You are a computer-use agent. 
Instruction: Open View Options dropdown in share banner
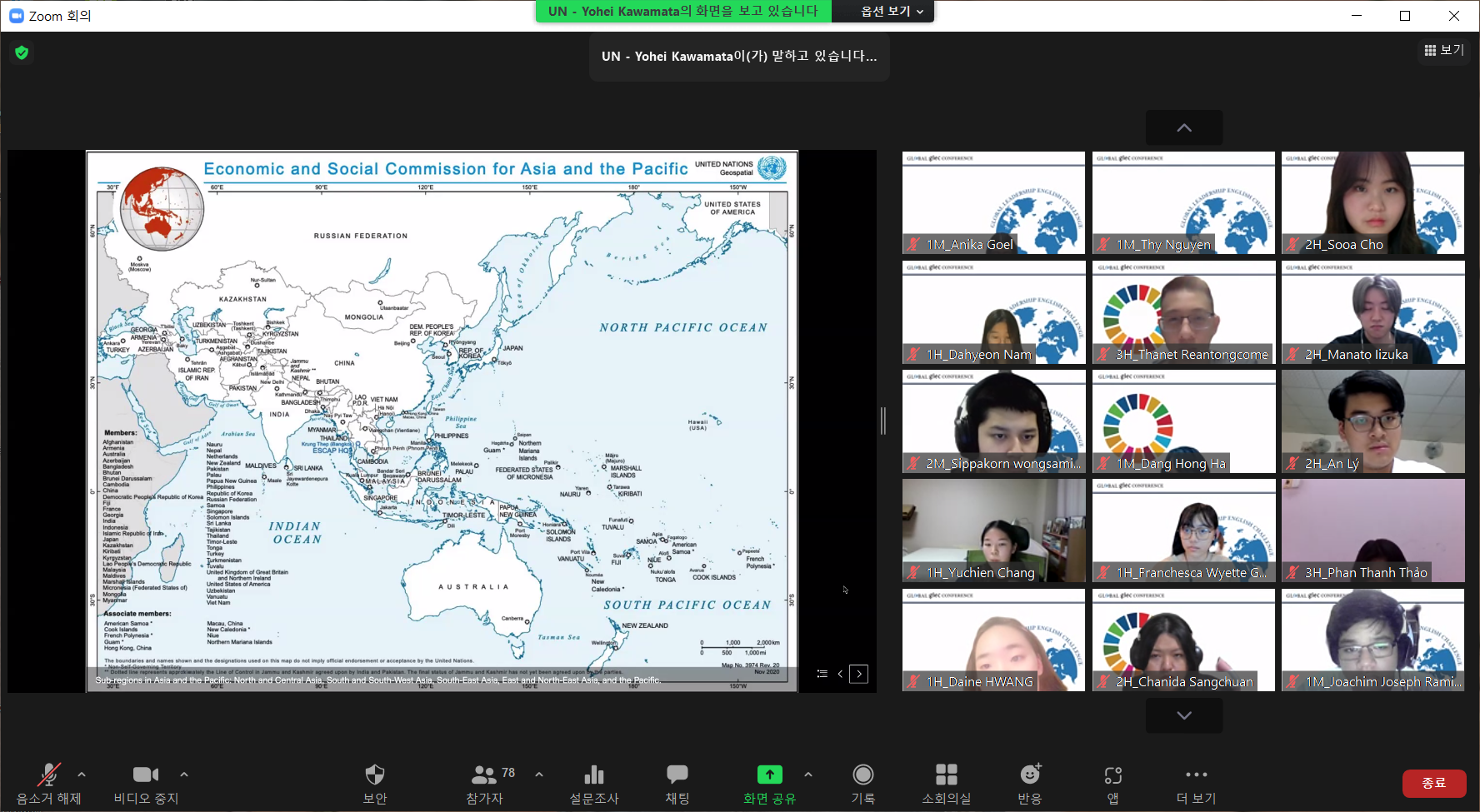[x=892, y=11]
